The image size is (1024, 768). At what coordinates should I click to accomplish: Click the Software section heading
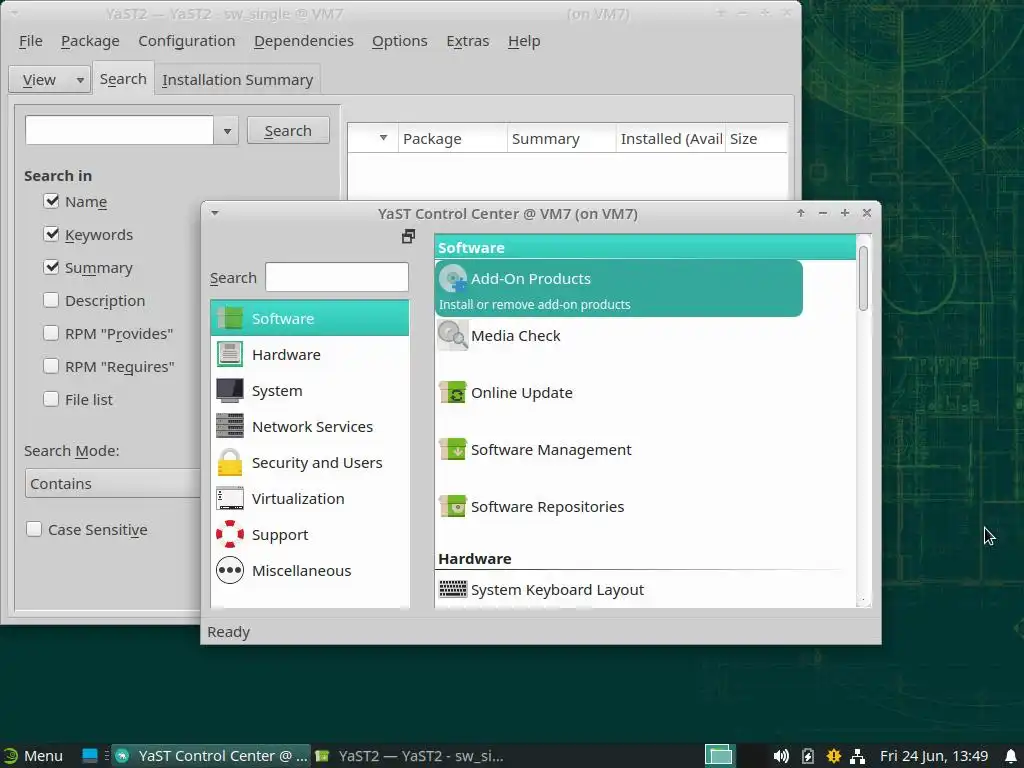[x=471, y=248]
